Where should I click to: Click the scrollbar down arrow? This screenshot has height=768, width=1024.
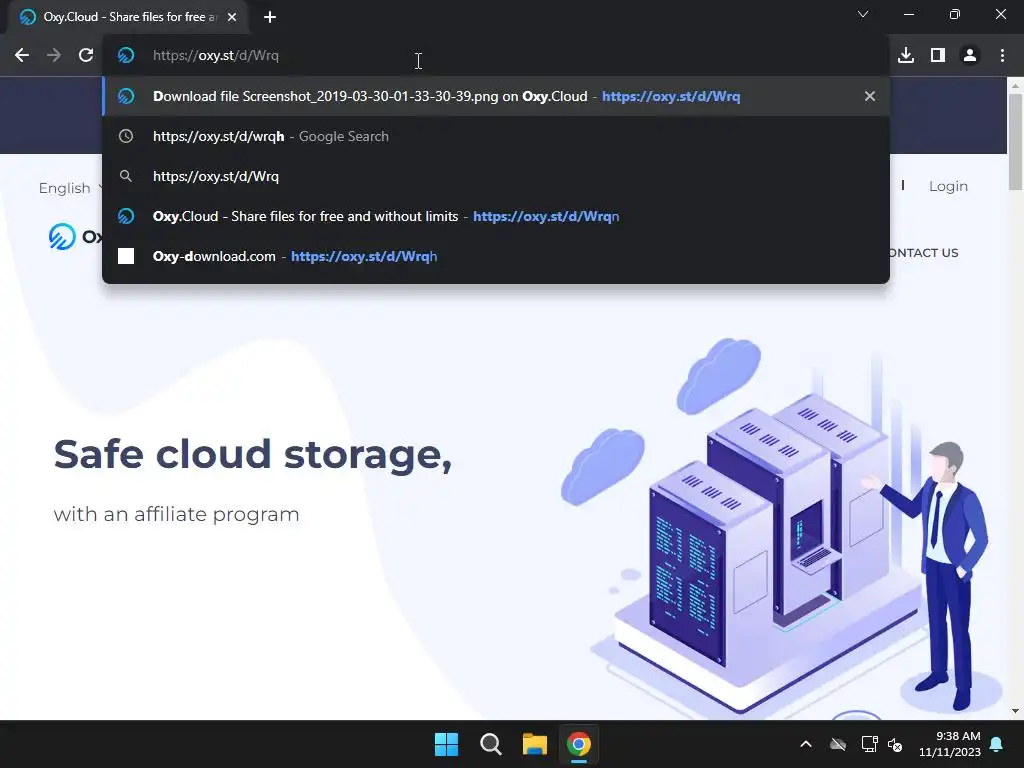(1015, 711)
